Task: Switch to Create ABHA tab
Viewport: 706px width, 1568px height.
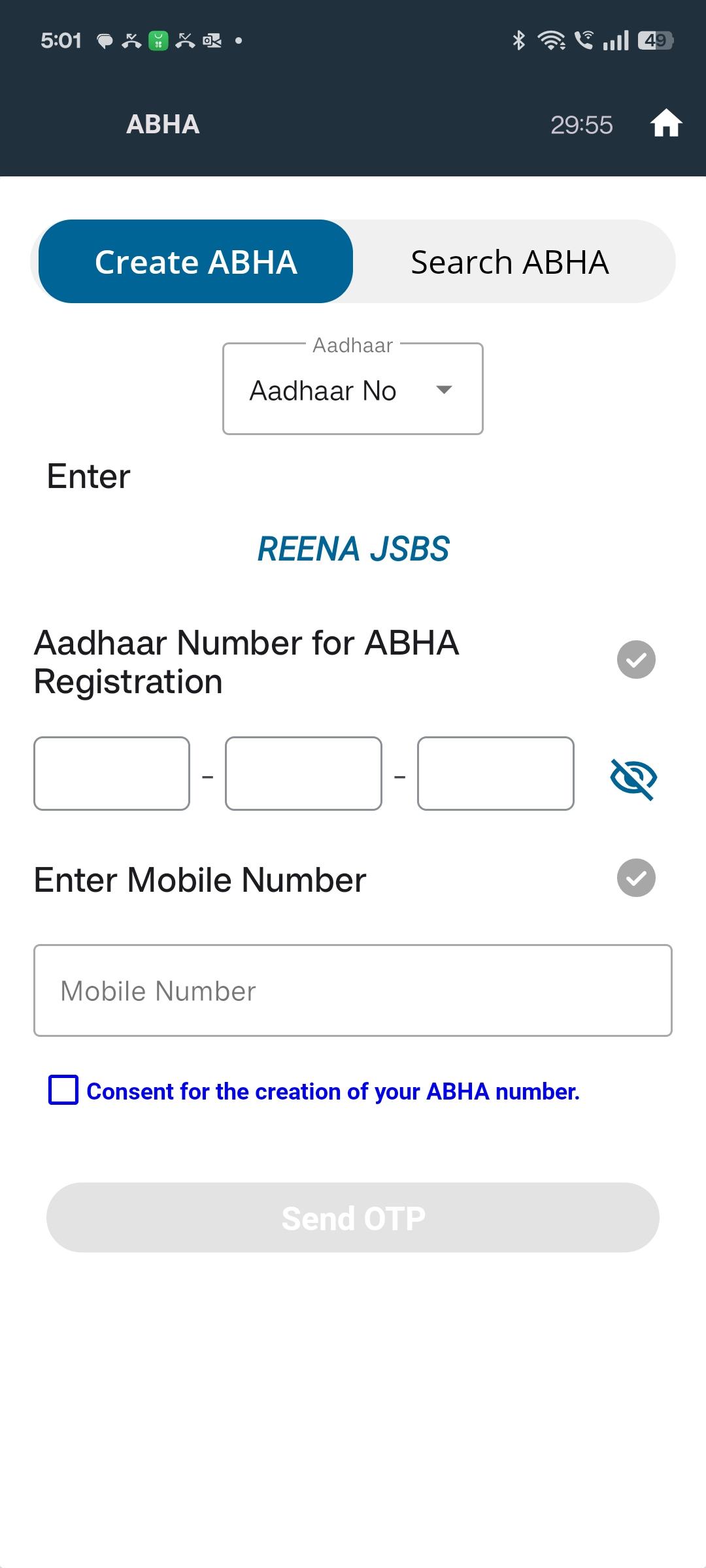Action: click(196, 262)
